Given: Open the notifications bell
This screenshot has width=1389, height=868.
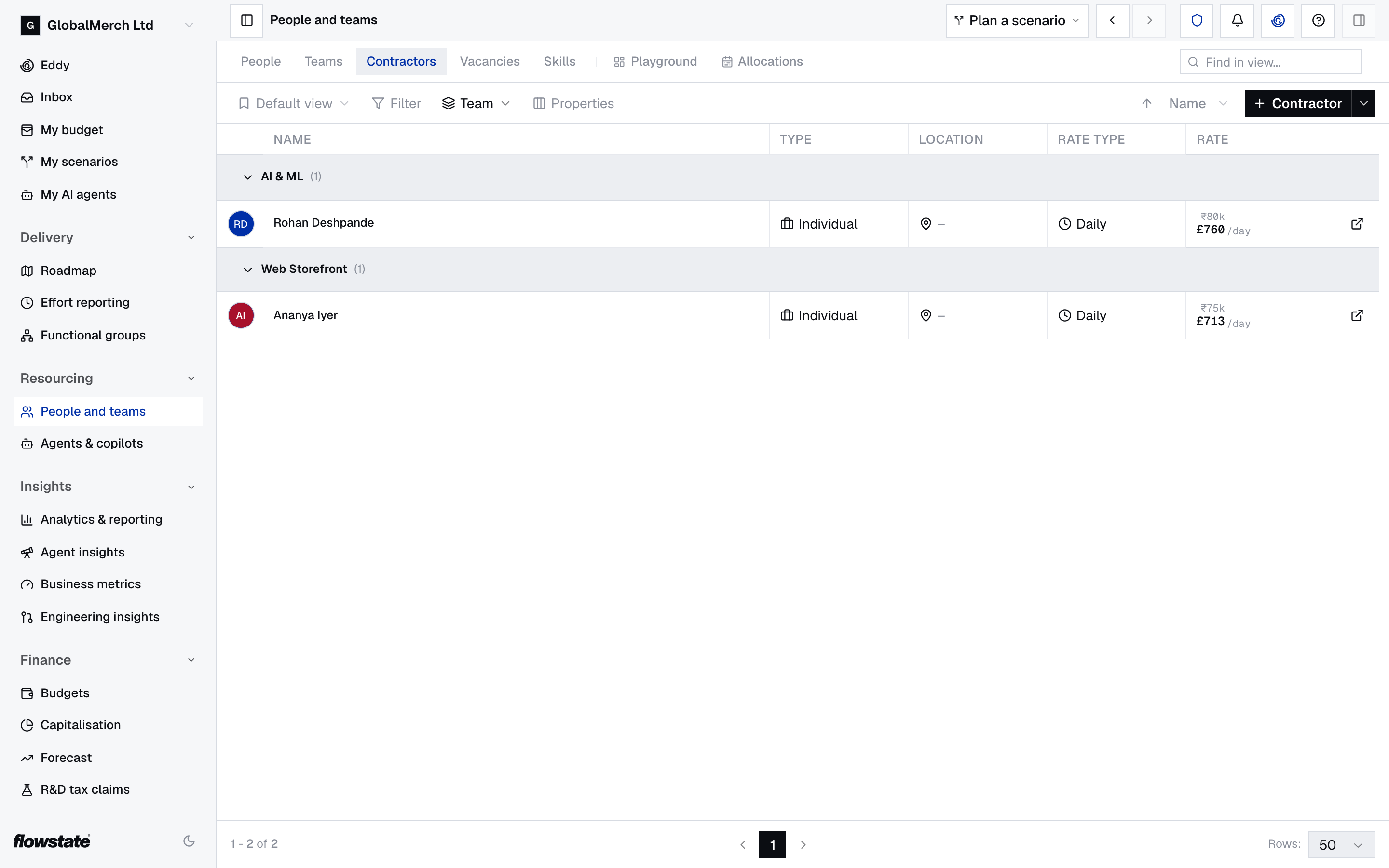Looking at the screenshot, I should coord(1237,21).
